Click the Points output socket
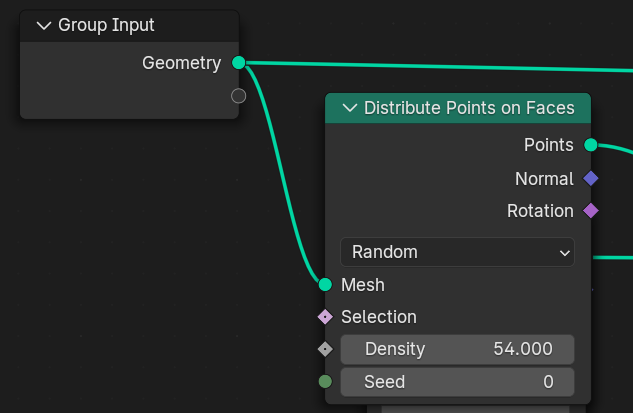633x413 pixels. pos(591,145)
